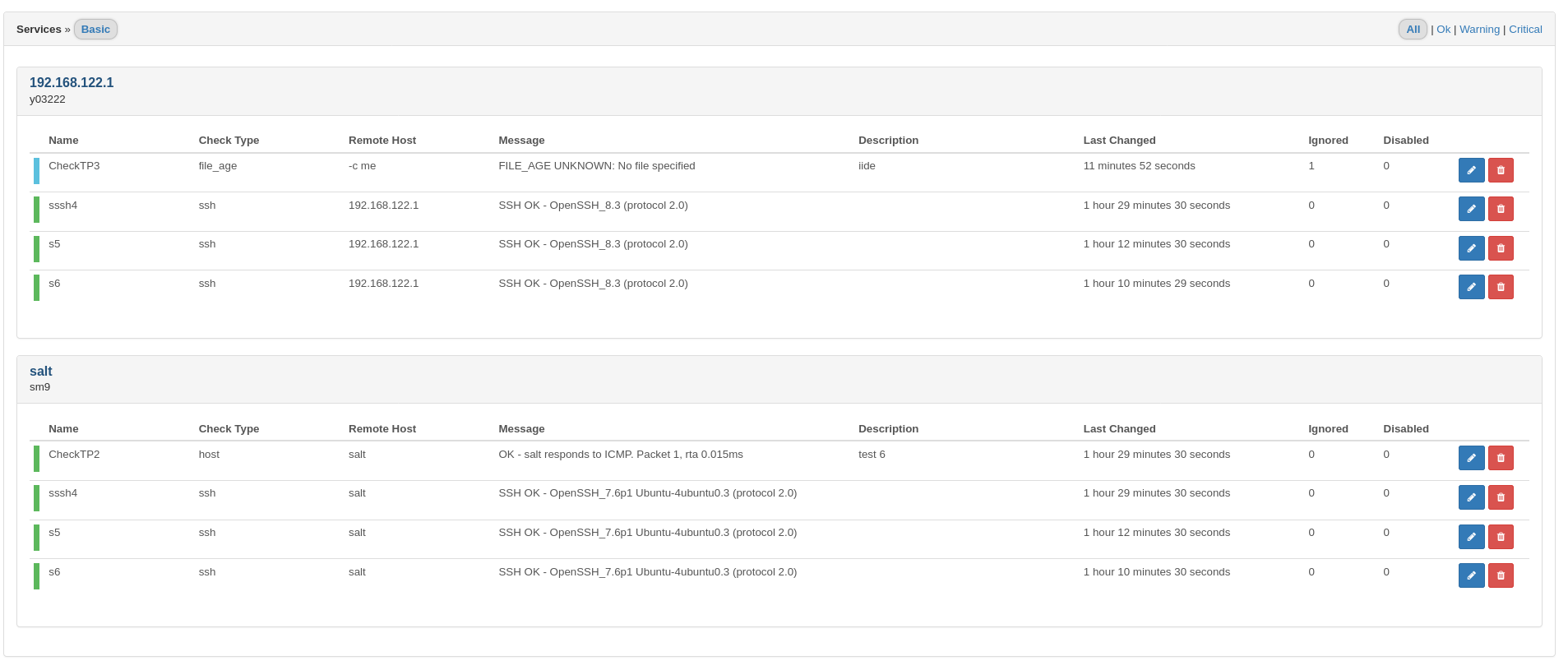This screenshot has width=1568, height=670.
Task: Filter services by Critical status
Action: (x=1525, y=30)
